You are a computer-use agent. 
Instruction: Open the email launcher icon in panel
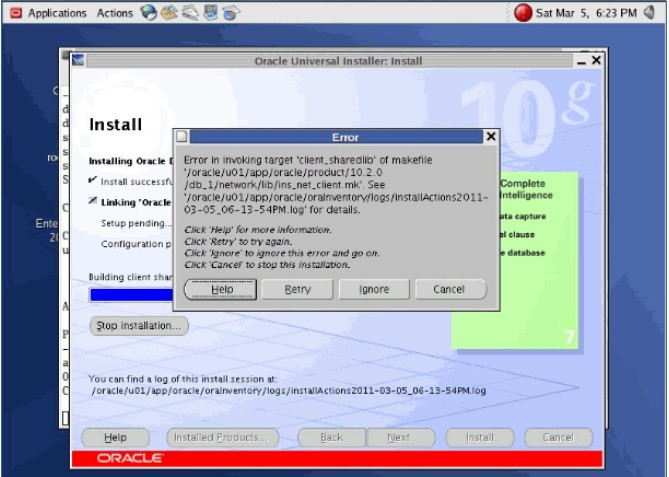click(169, 13)
